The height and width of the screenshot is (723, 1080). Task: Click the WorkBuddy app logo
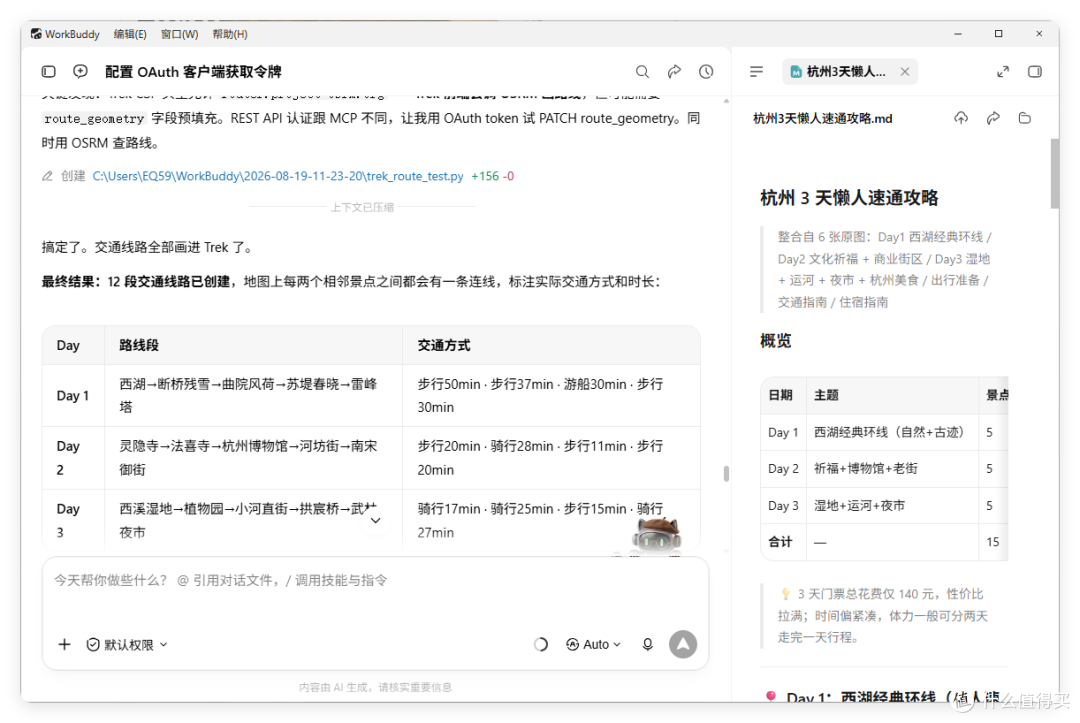36,34
